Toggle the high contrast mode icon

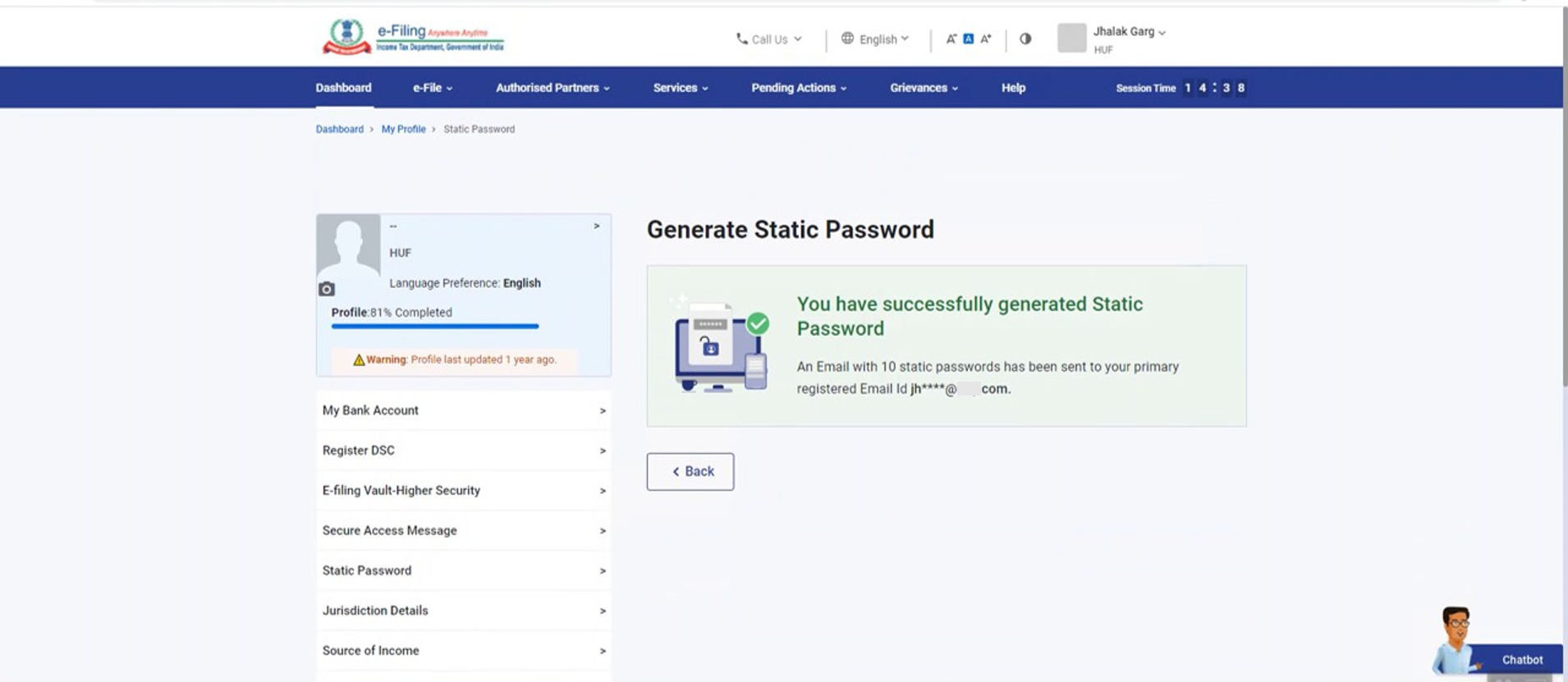coord(1025,39)
